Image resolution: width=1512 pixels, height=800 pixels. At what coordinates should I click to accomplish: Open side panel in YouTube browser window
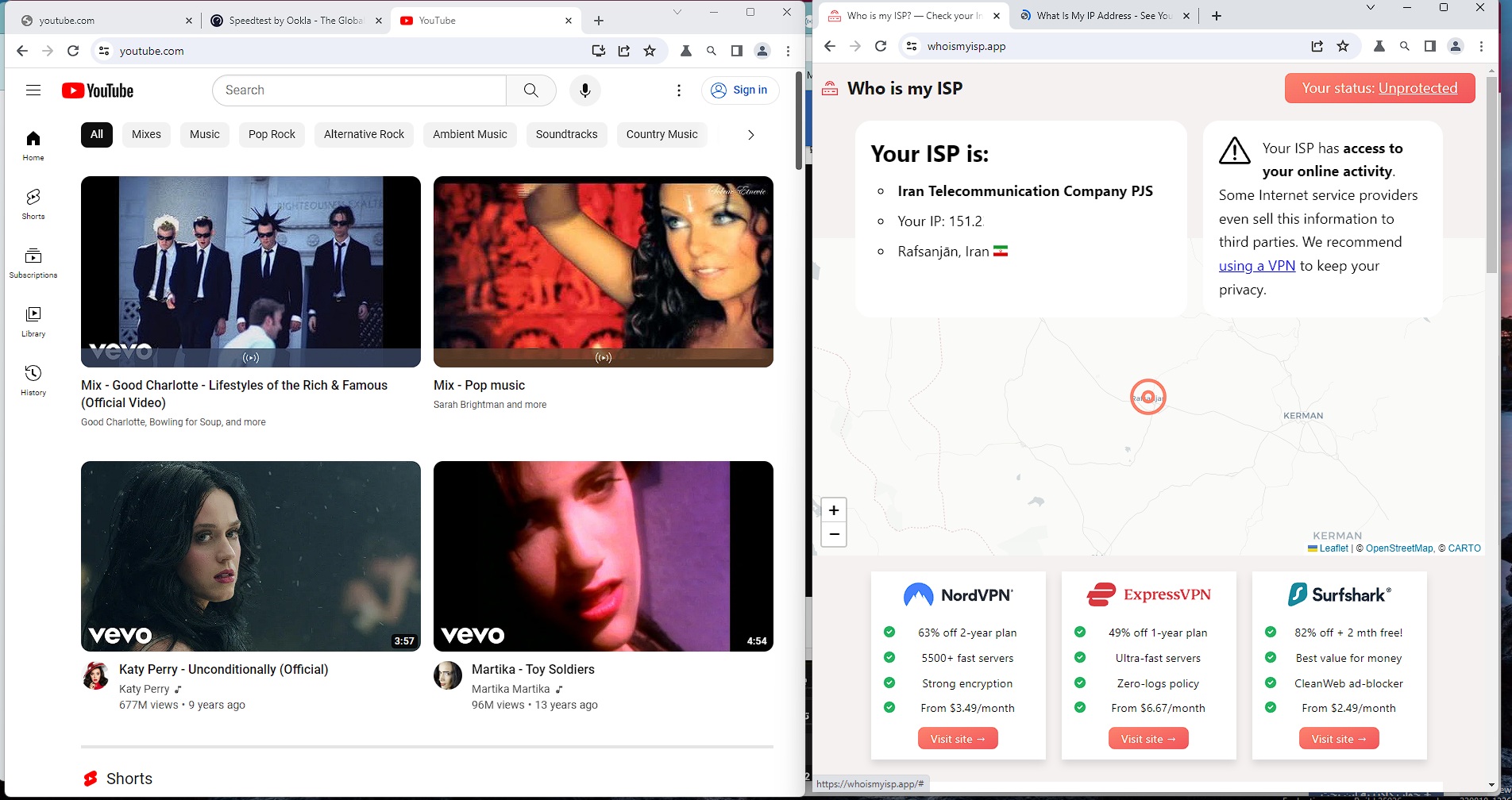(737, 51)
